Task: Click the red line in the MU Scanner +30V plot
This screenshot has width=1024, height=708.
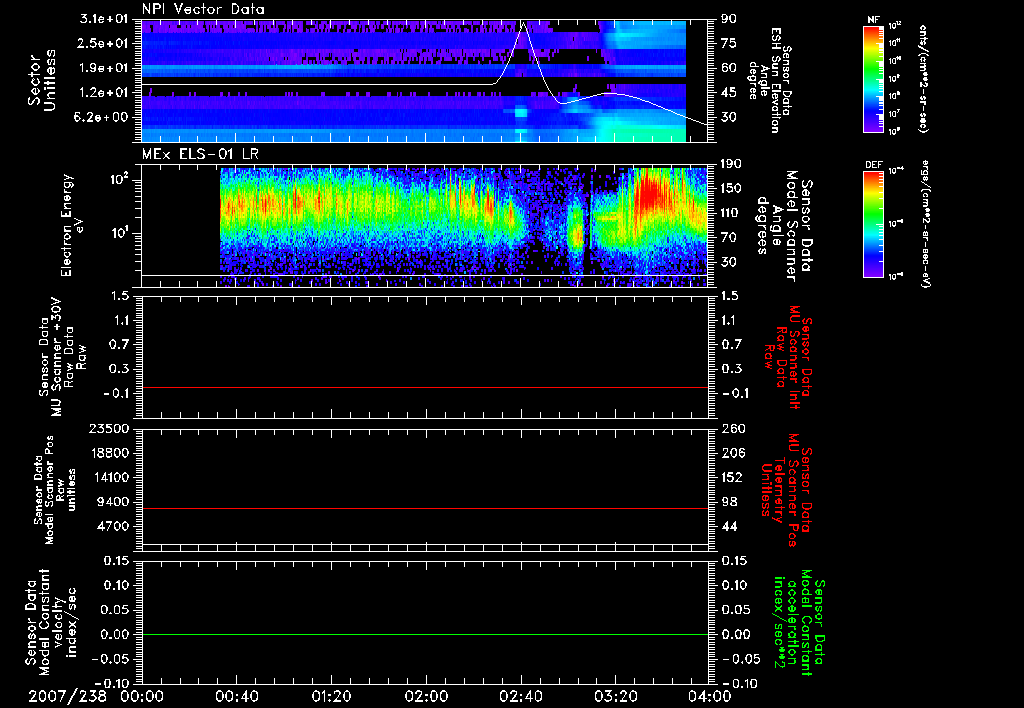Action: click(x=425, y=387)
